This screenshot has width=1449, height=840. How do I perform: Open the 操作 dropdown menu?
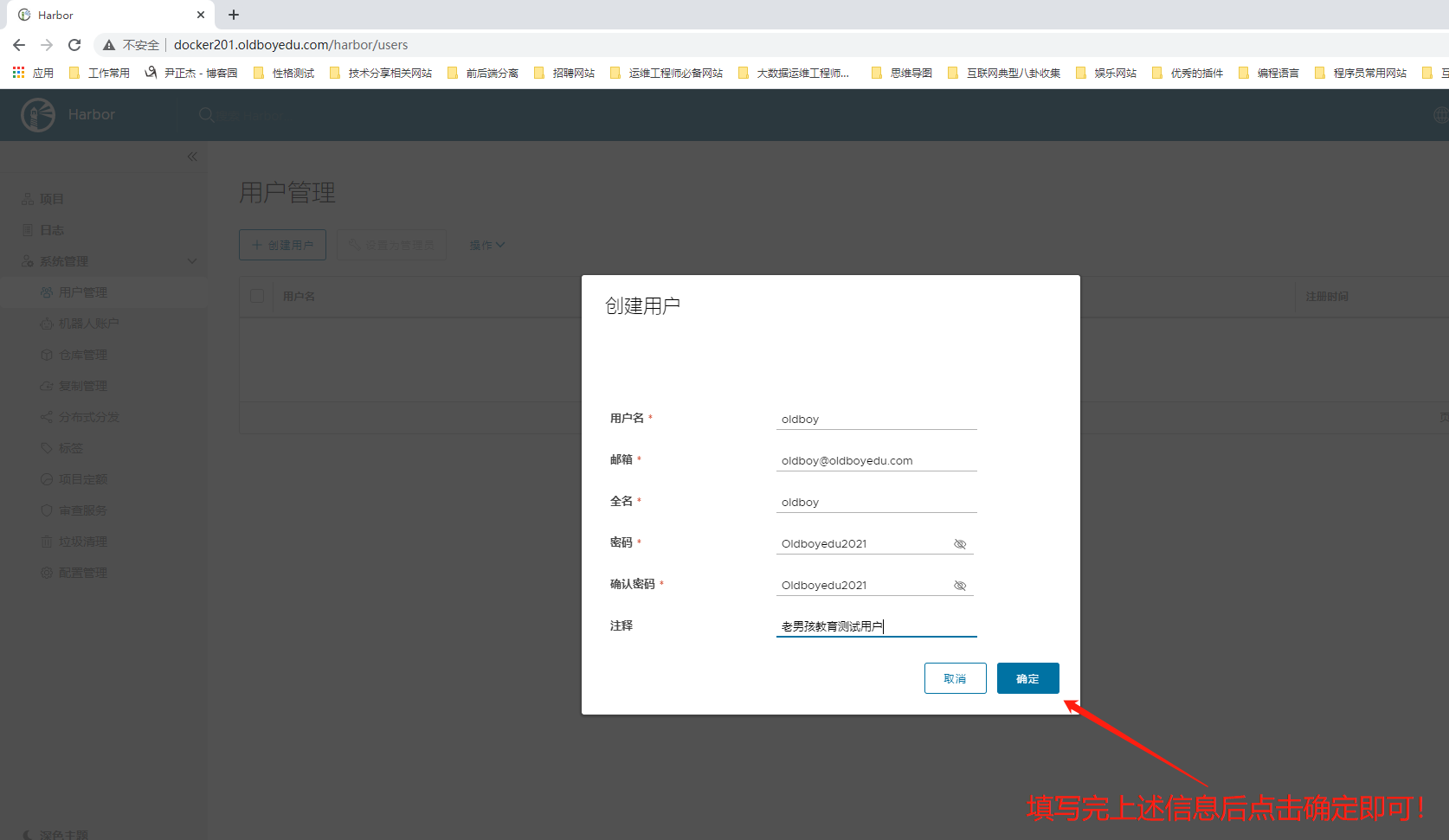486,245
